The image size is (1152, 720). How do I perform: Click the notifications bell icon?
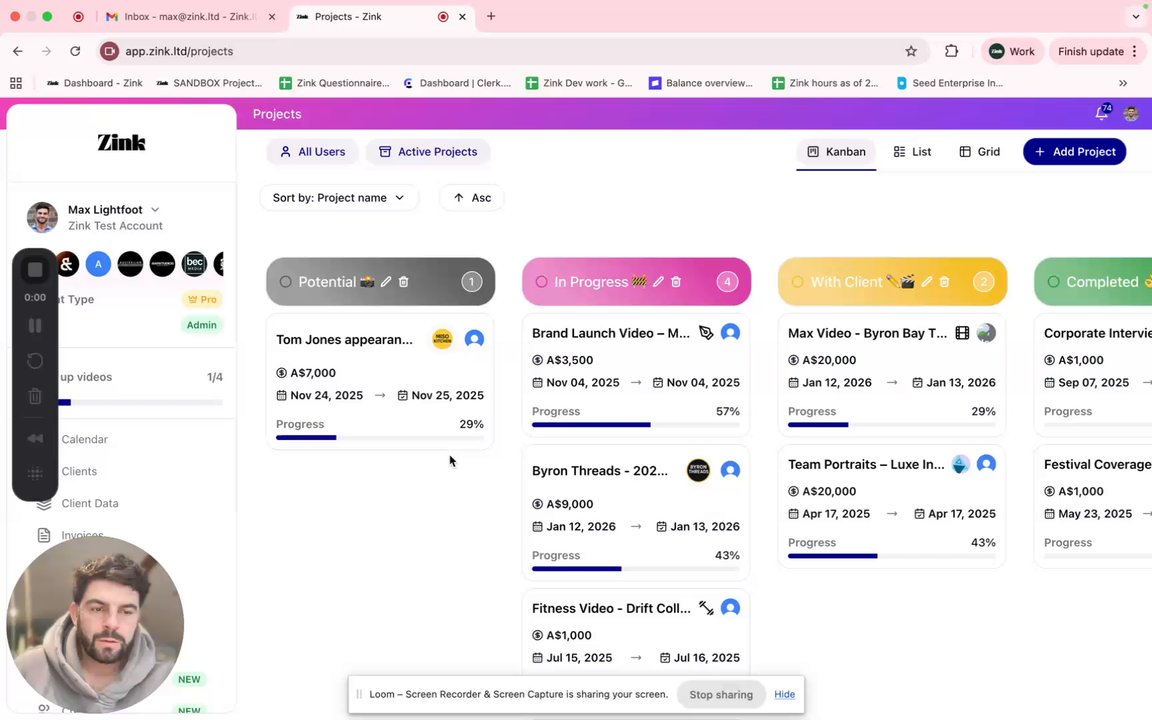[1101, 114]
